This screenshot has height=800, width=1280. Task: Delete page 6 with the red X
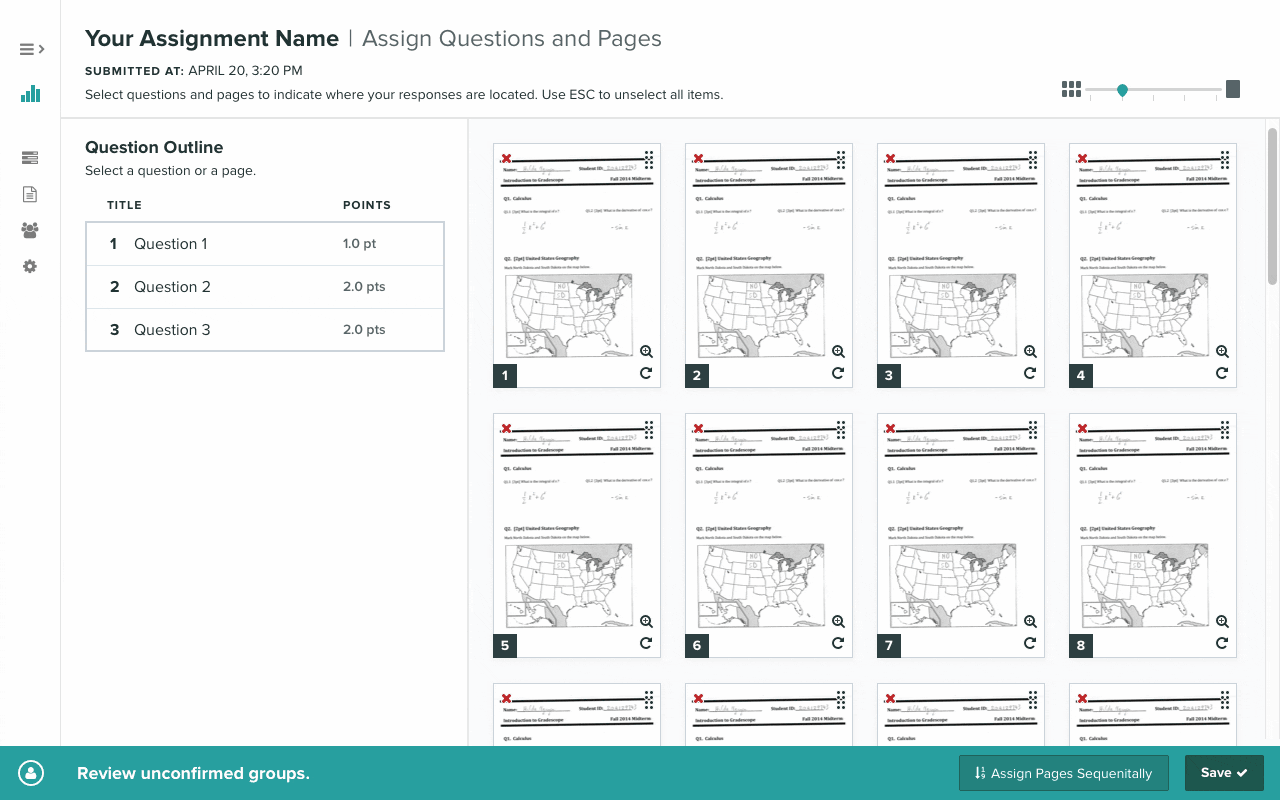(698, 428)
